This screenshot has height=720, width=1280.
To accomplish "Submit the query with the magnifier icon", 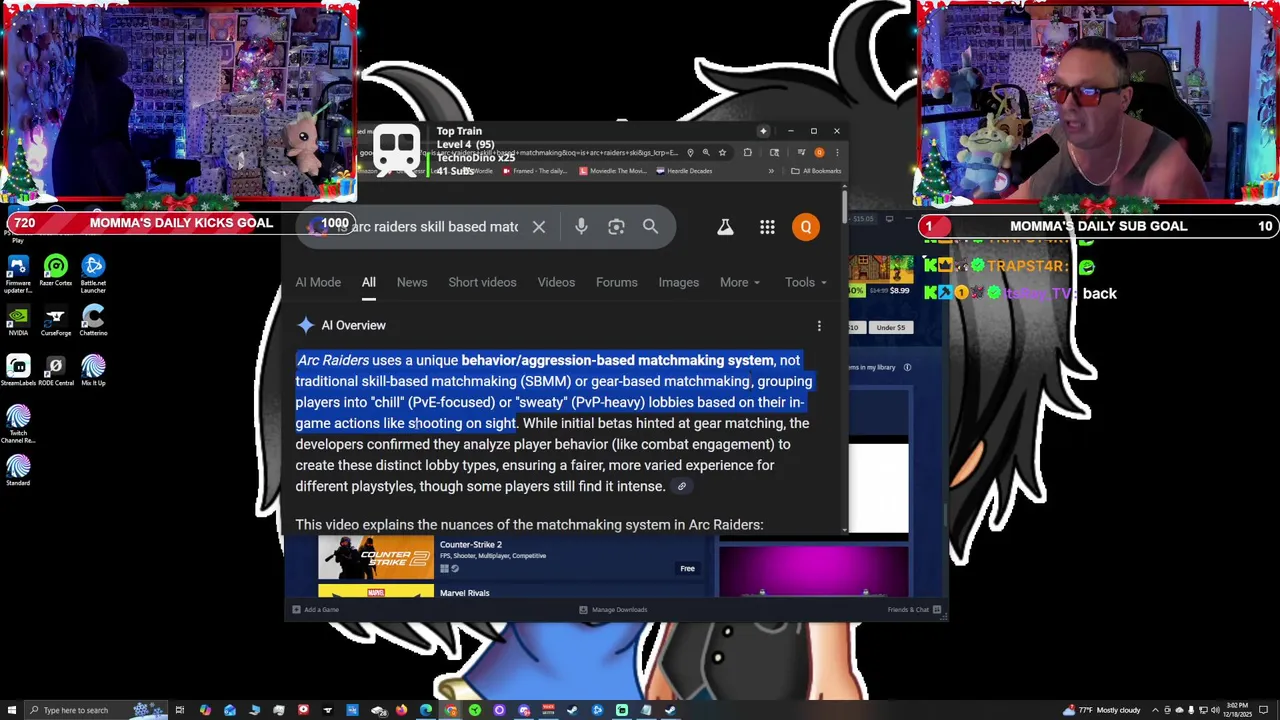I will pos(651,227).
